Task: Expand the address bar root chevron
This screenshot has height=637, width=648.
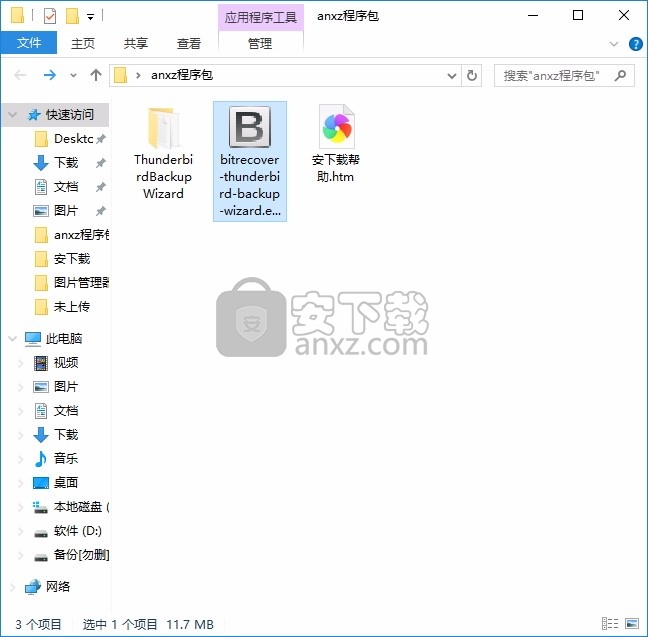Action: (138, 76)
